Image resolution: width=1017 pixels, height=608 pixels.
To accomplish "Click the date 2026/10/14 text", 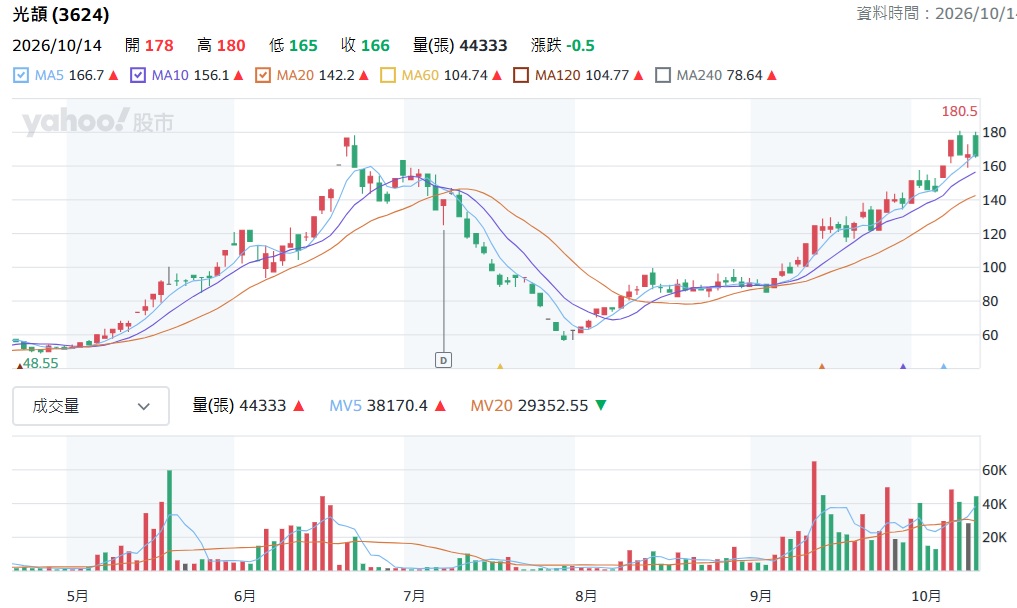I will (x=57, y=45).
